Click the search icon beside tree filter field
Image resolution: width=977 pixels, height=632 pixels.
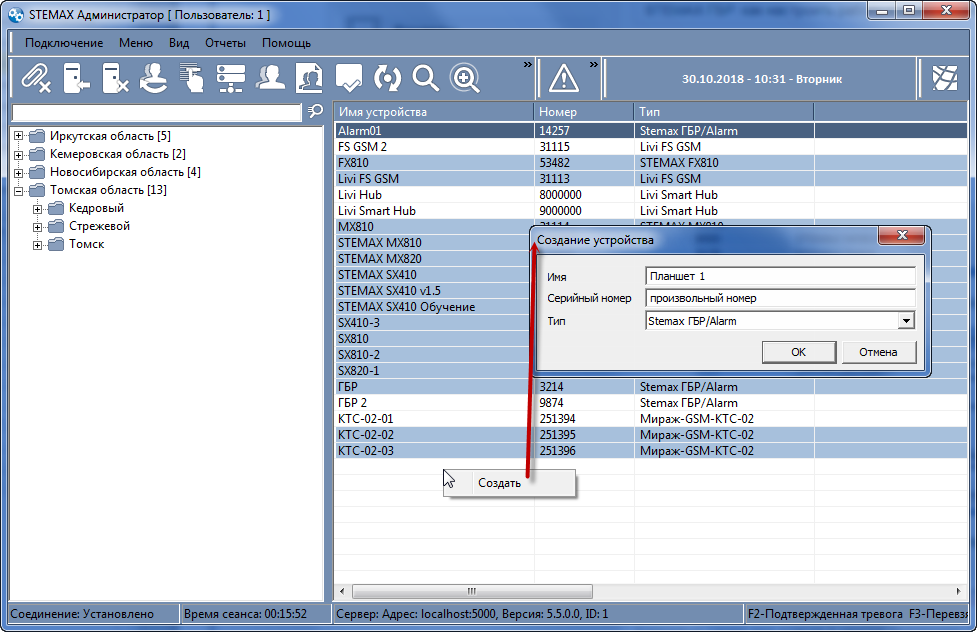pos(316,111)
